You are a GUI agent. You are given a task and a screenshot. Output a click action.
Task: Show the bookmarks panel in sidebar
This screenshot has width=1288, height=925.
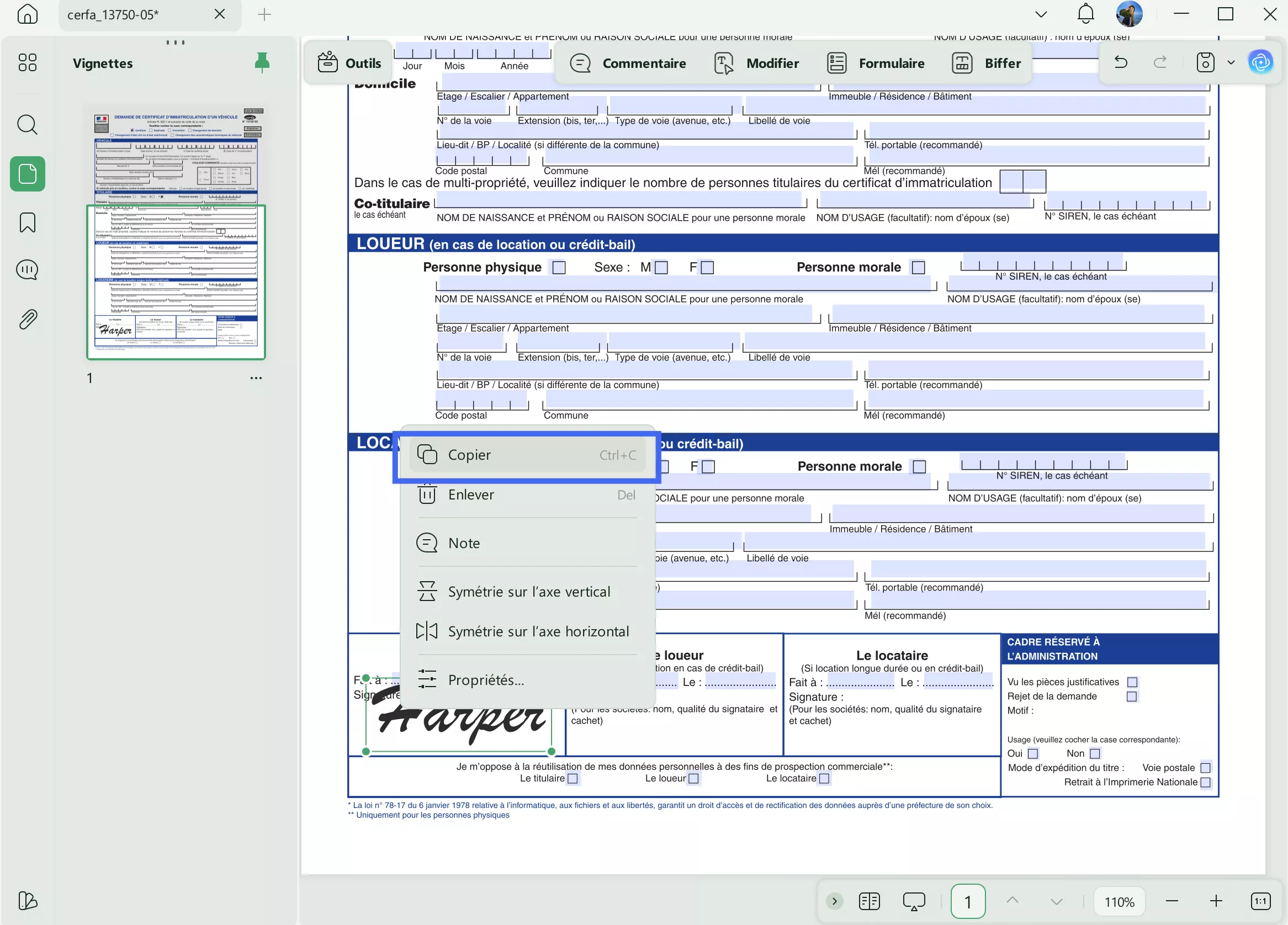coord(26,222)
